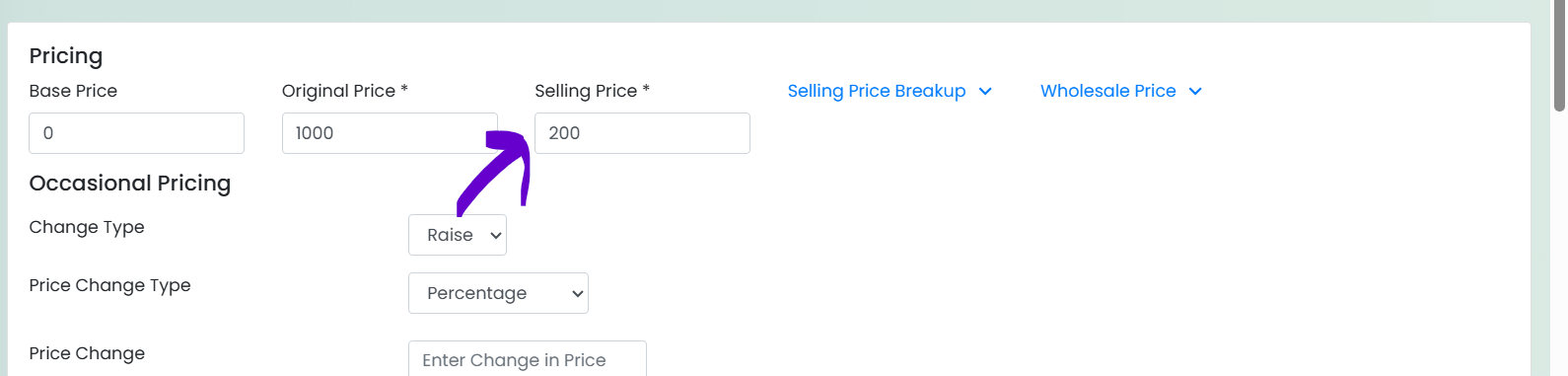This screenshot has height=376, width=1568.
Task: Select the Selling Price field containing 200
Action: pos(642,133)
